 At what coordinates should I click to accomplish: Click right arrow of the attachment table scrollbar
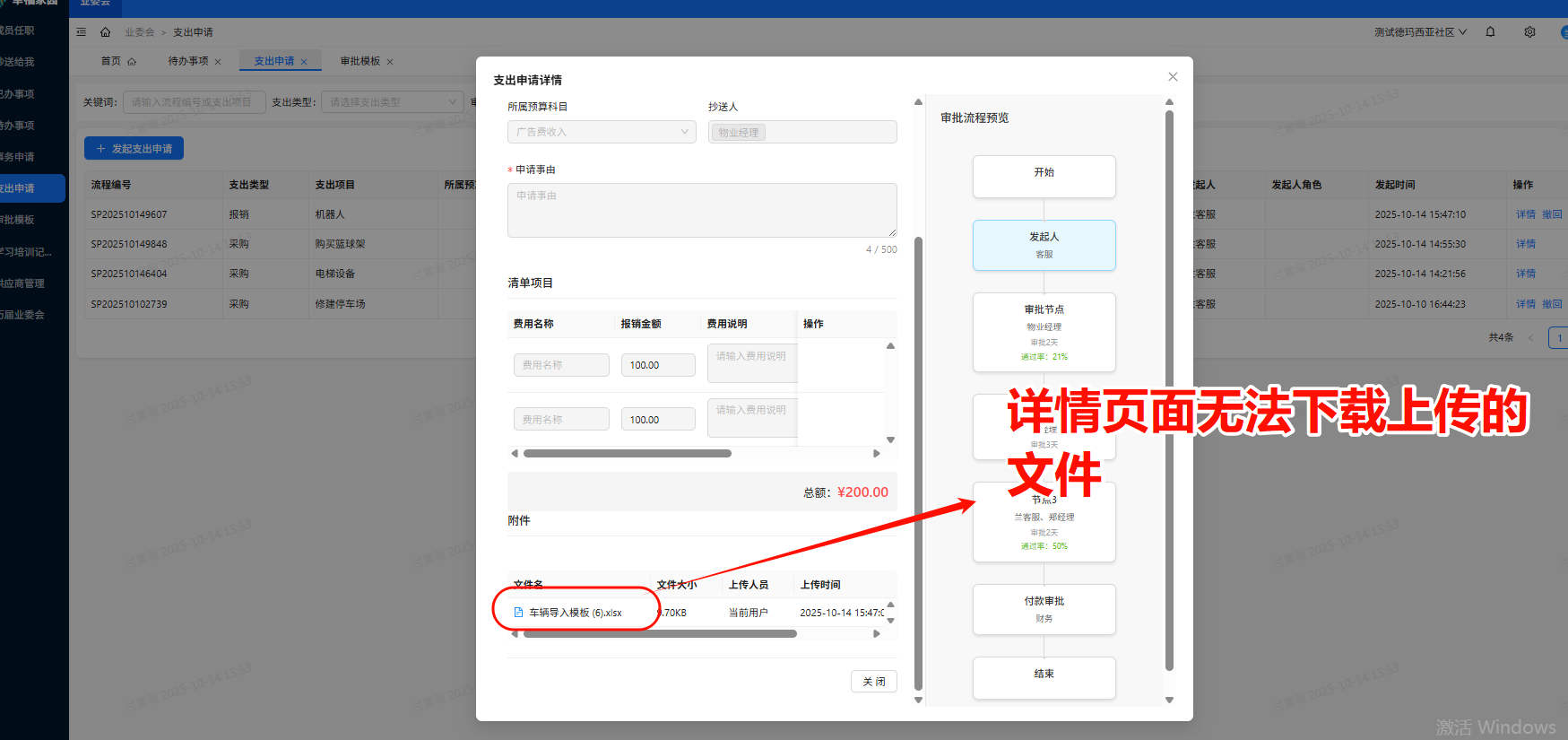876,634
